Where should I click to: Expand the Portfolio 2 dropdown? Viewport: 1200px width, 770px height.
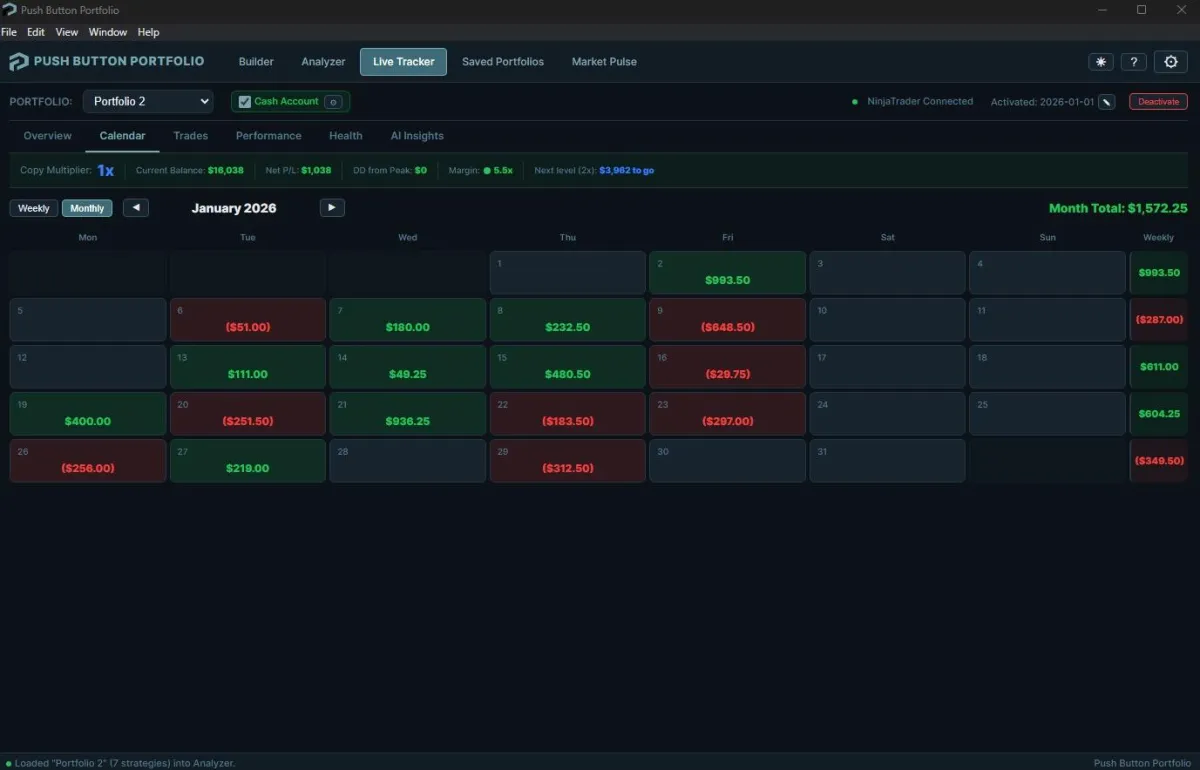click(x=148, y=101)
